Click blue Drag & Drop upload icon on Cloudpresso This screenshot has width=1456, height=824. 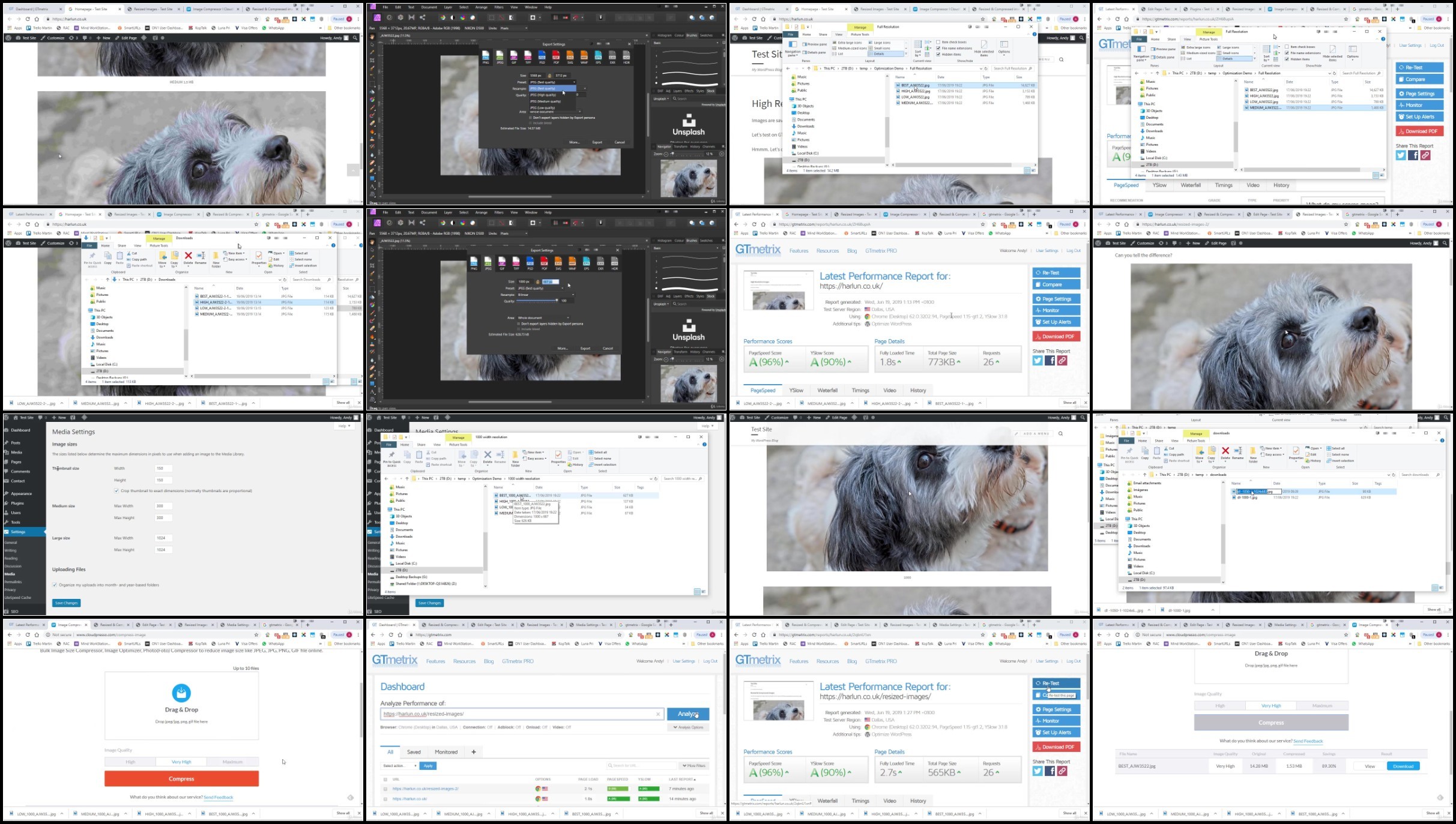click(x=181, y=693)
